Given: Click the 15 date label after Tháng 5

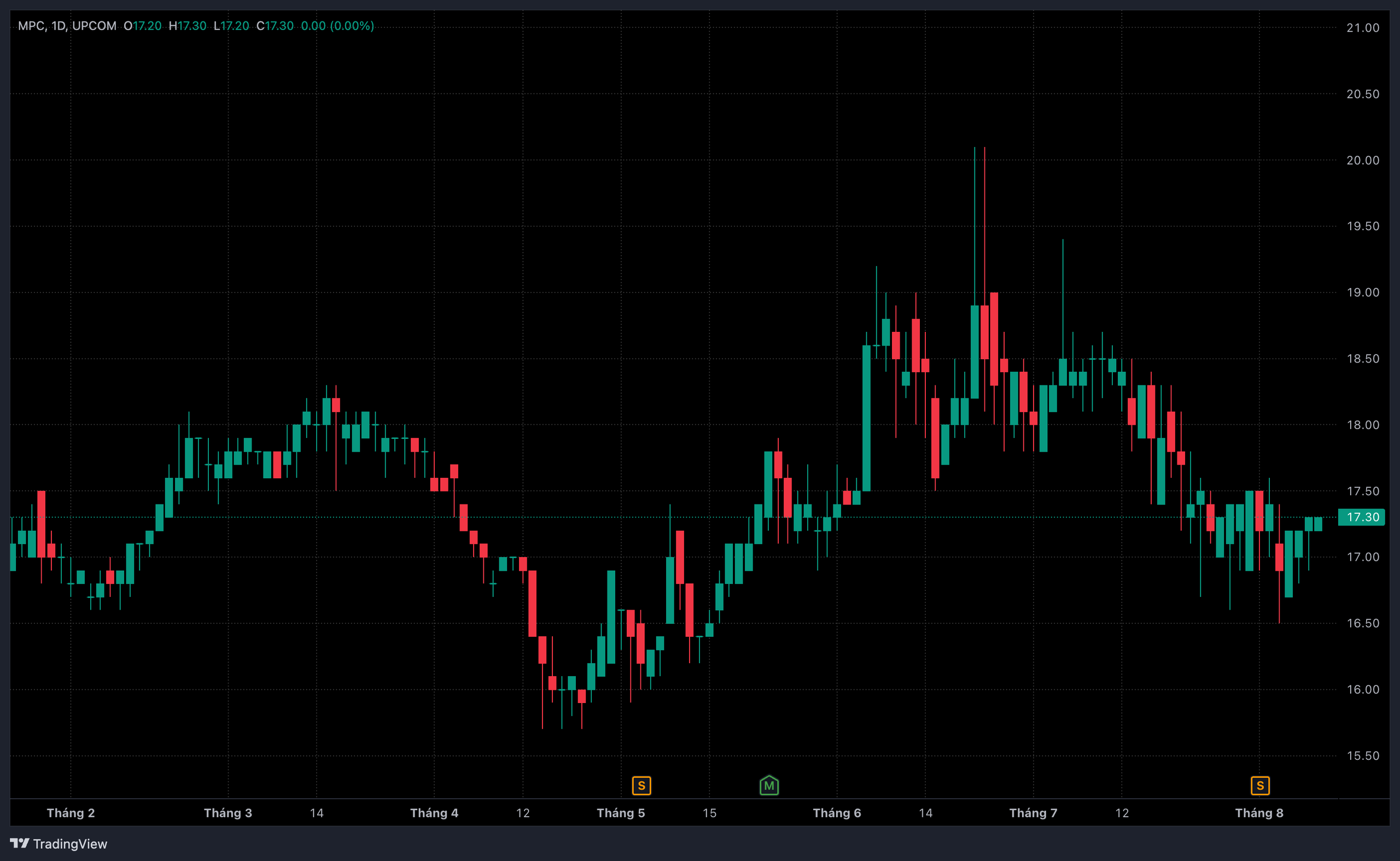Looking at the screenshot, I should coord(709,812).
